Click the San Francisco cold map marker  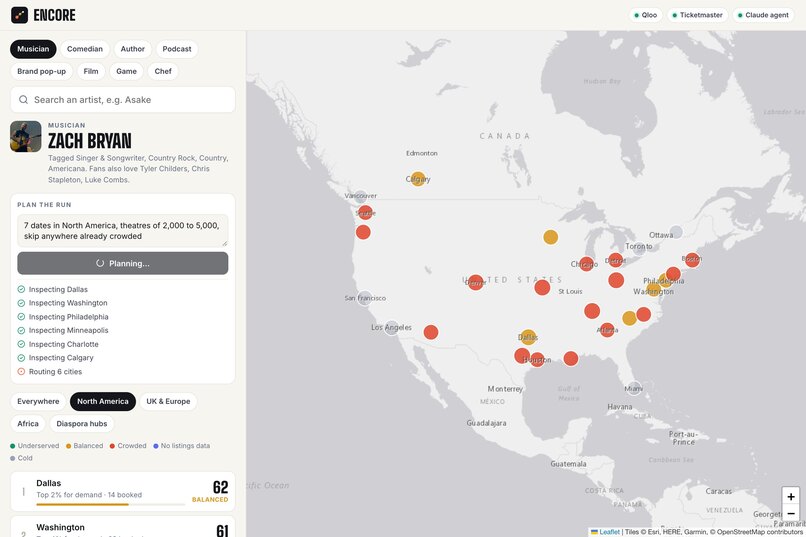364,298
